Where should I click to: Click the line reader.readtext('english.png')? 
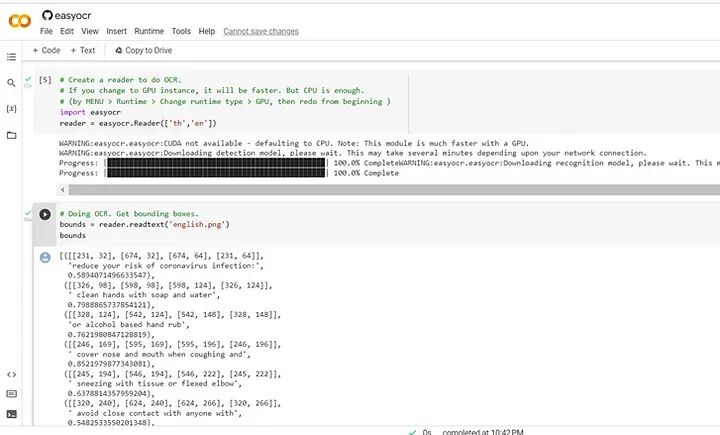[x=144, y=225]
